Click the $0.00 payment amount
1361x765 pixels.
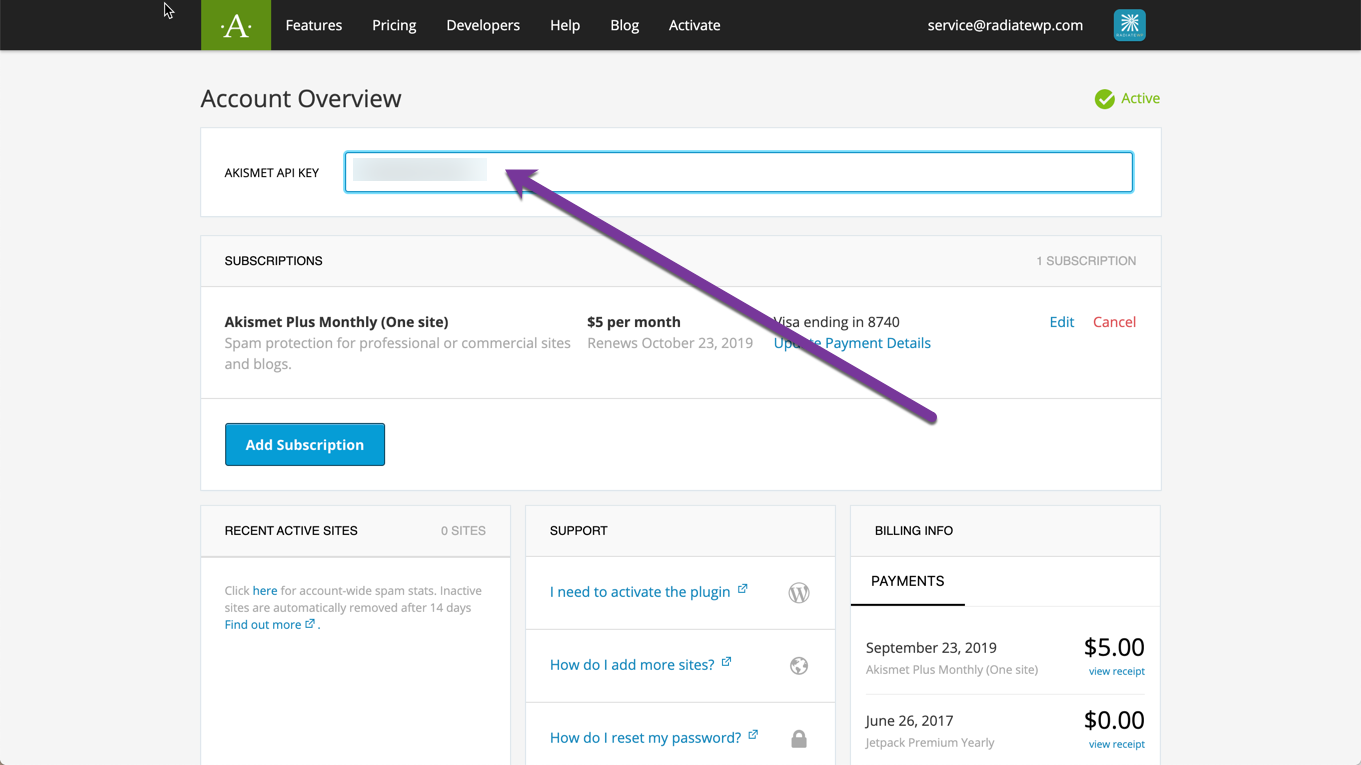click(1114, 720)
